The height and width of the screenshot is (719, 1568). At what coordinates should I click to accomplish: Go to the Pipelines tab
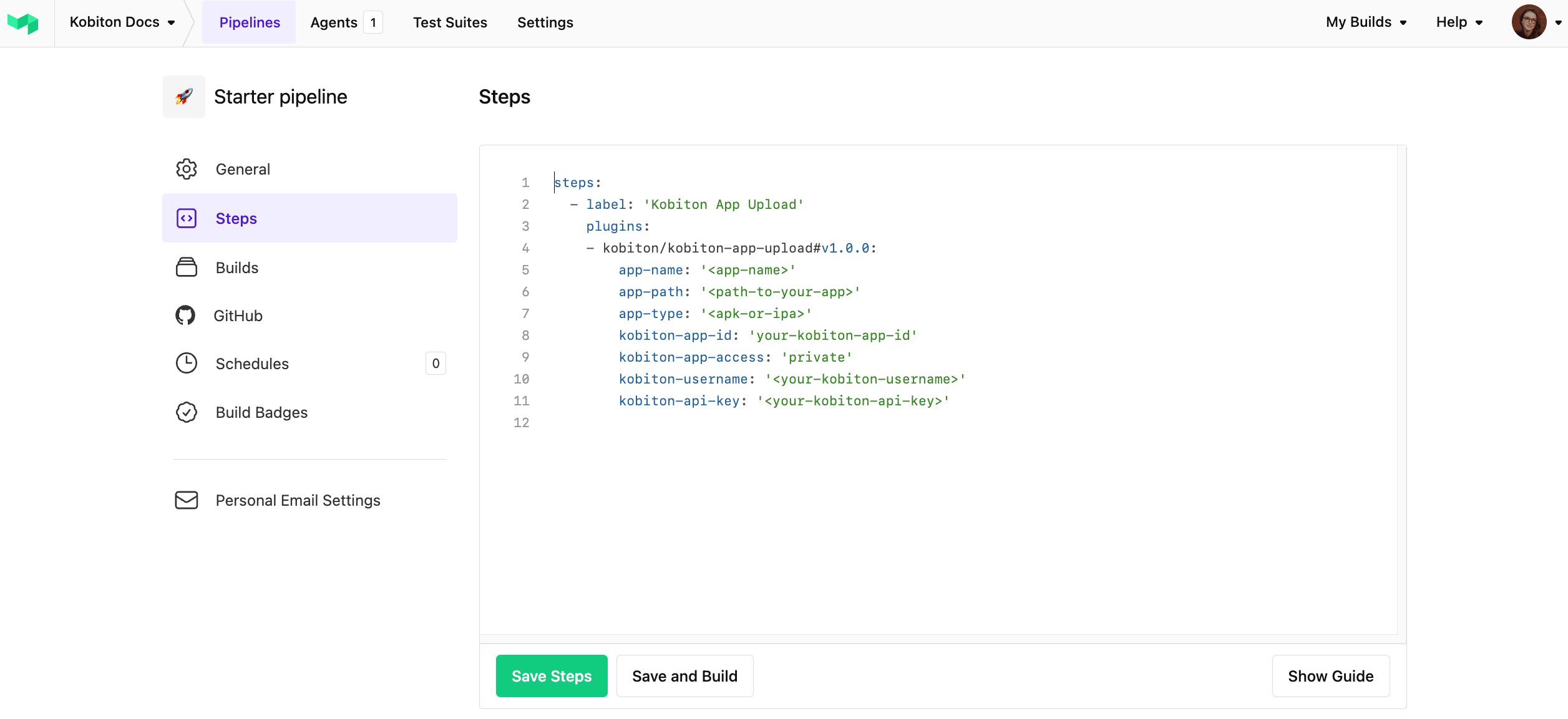[250, 22]
